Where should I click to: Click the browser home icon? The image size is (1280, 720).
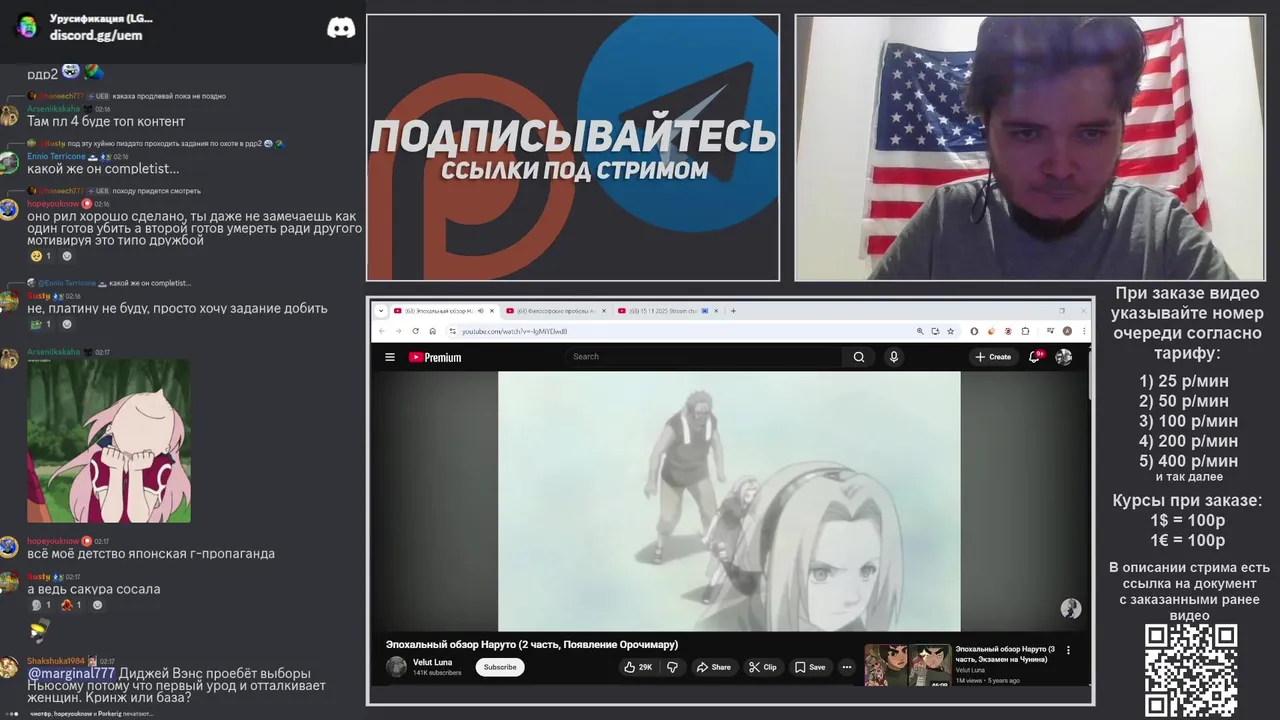click(x=432, y=331)
